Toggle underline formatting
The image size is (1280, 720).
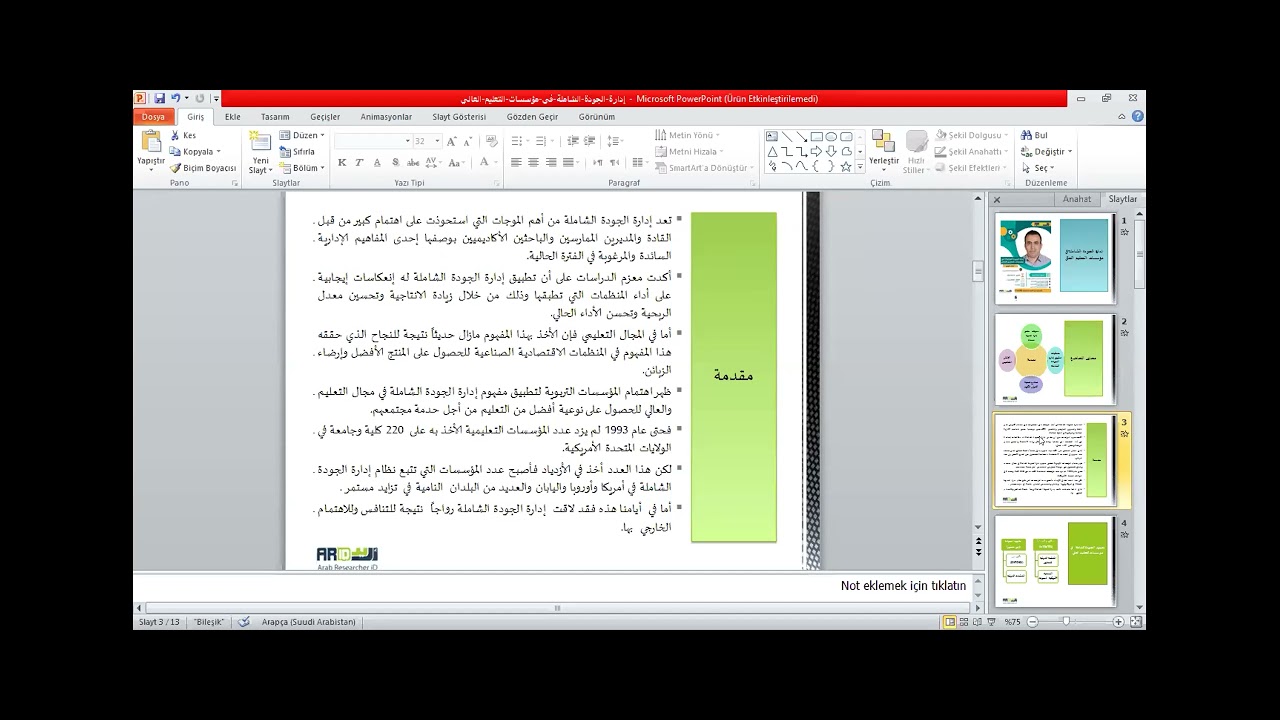377,162
